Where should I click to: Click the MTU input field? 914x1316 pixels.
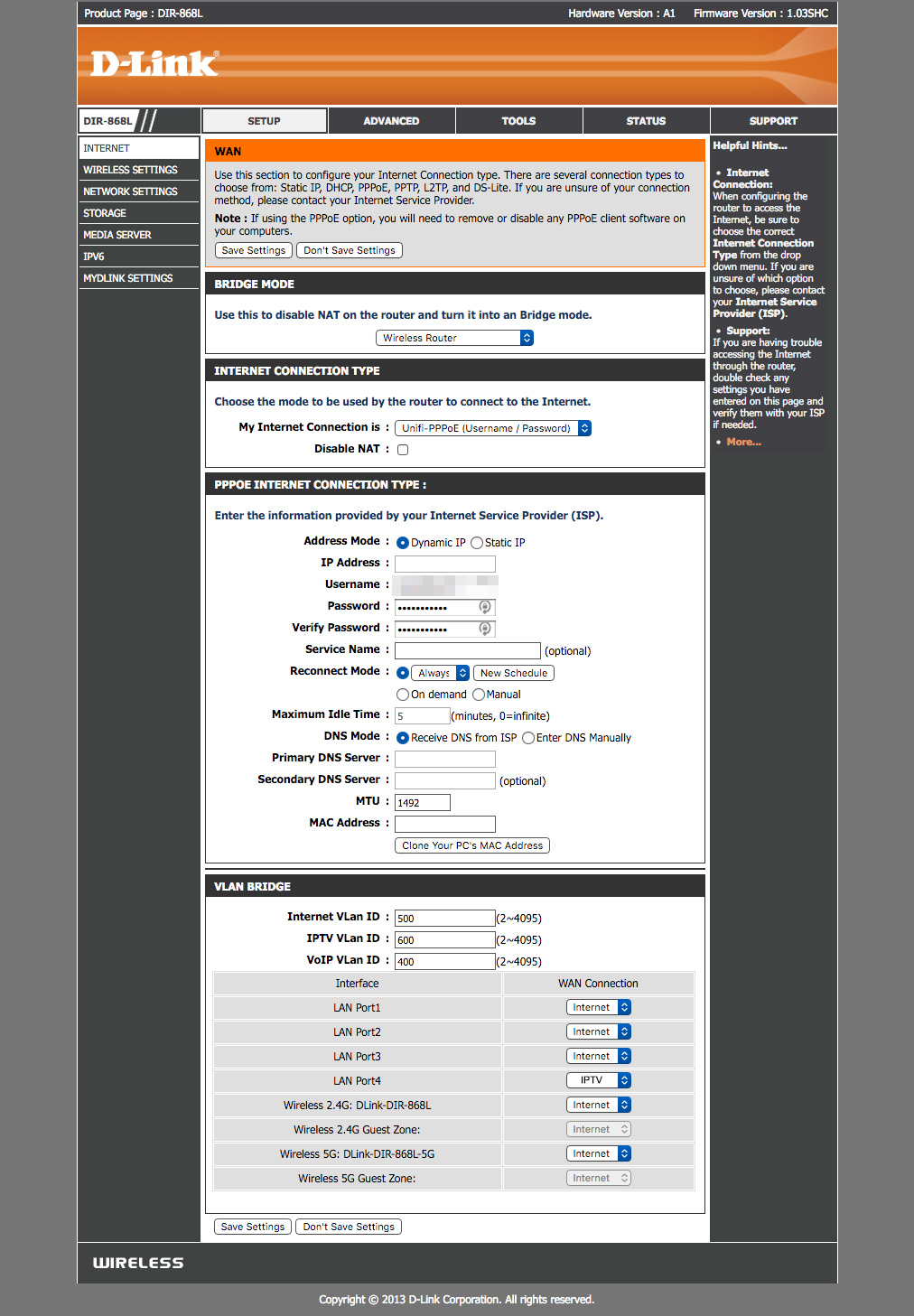423,802
